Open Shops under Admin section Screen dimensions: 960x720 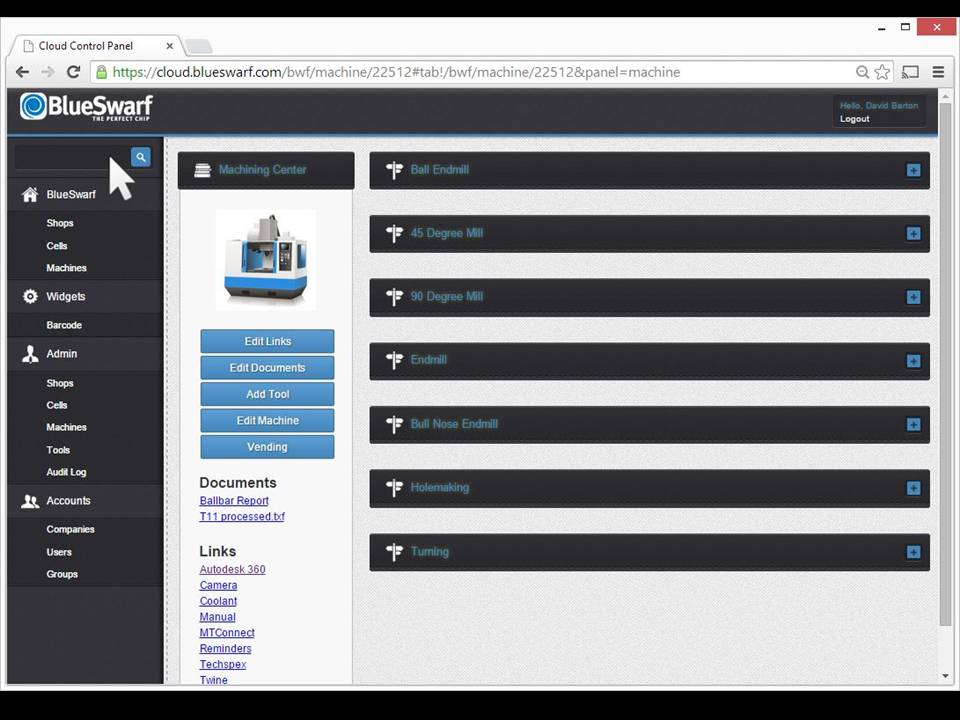coord(60,383)
